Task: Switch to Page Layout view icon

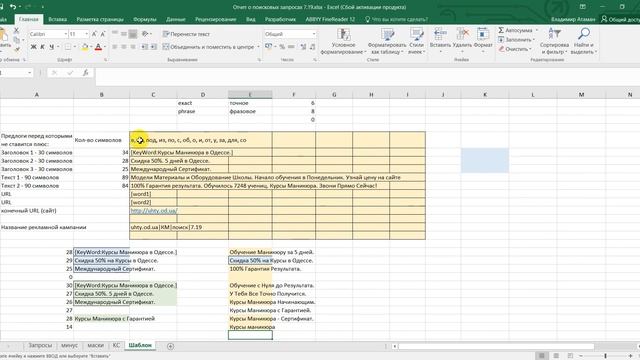Action: [556, 356]
